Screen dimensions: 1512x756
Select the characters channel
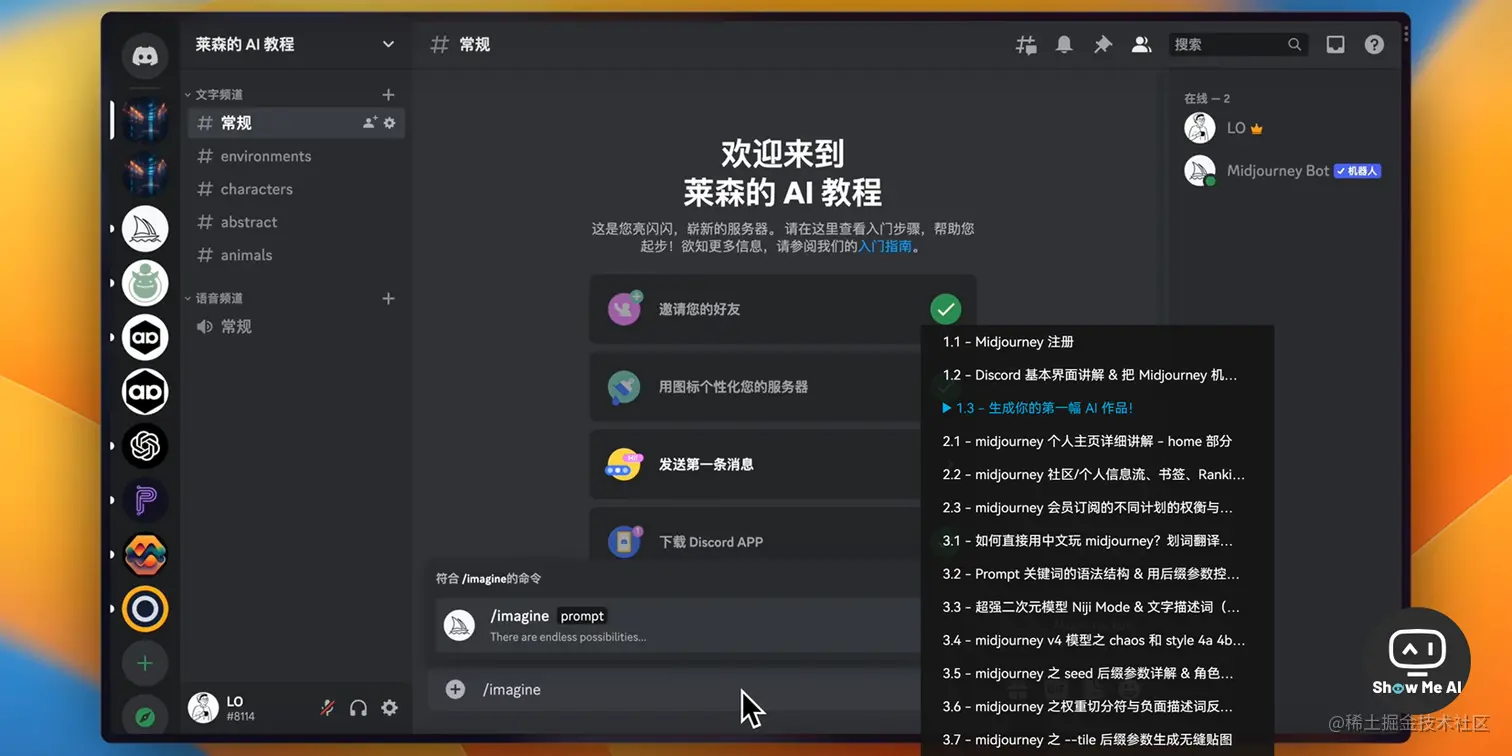pyautogui.click(x=296, y=189)
